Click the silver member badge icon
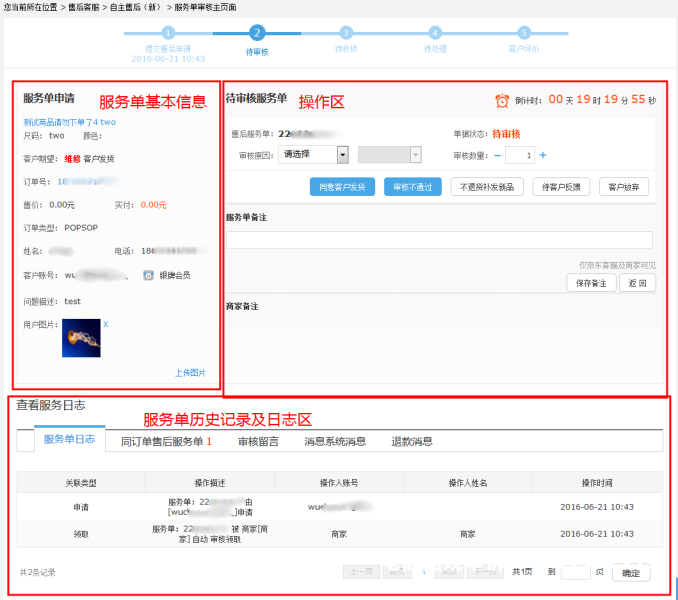Image resolution: width=678 pixels, height=600 pixels. 148,275
